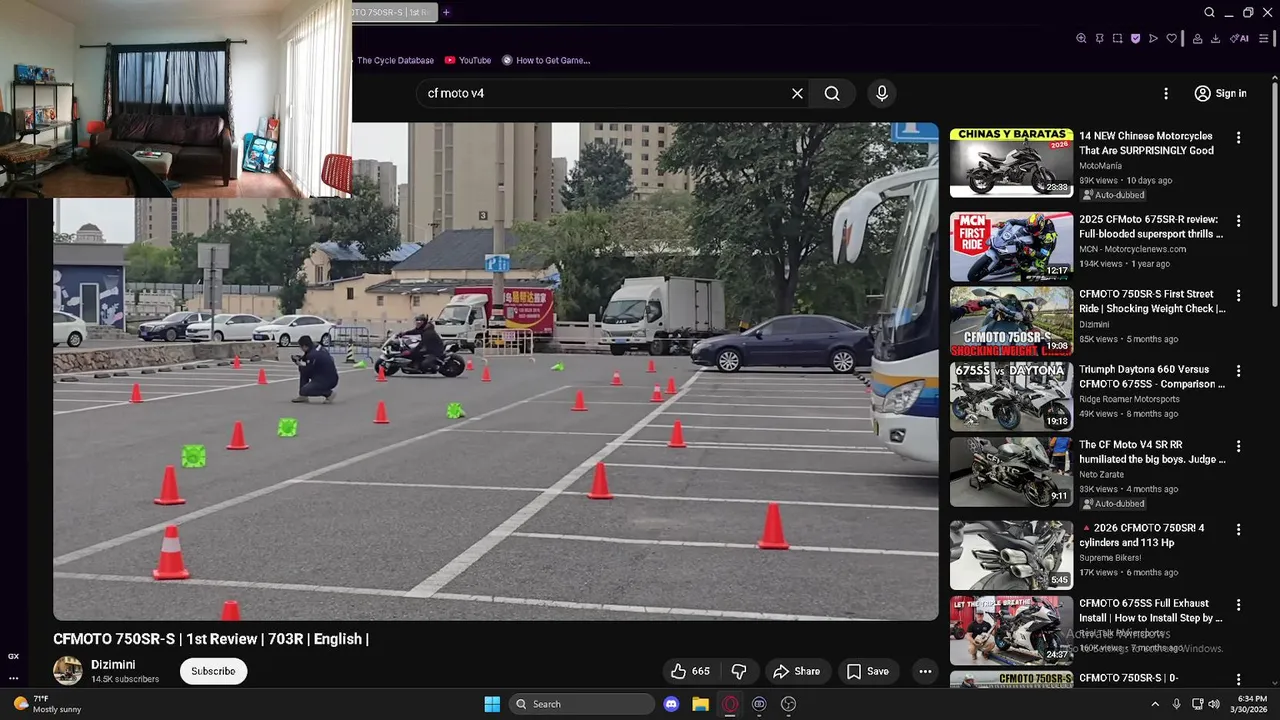Click the Share button
The image size is (1280, 720).
[797, 671]
